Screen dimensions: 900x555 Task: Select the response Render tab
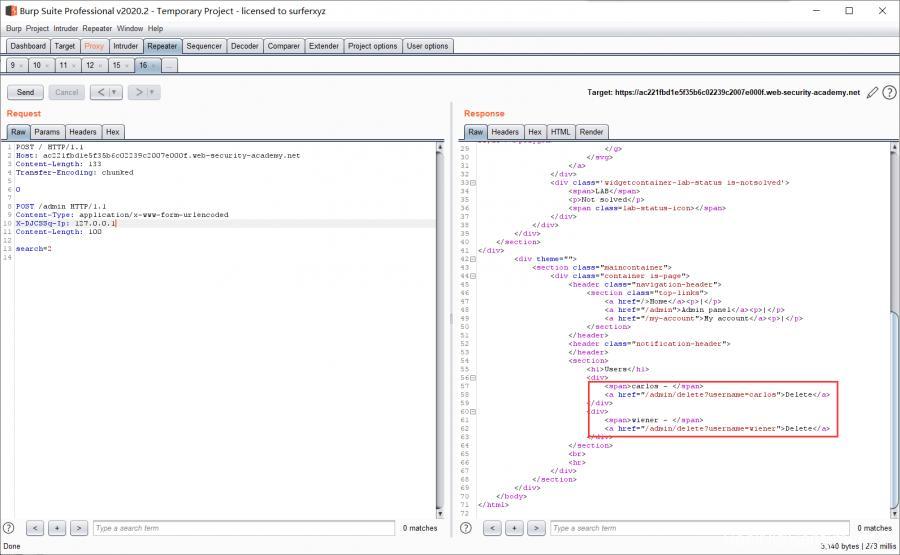(x=591, y=132)
